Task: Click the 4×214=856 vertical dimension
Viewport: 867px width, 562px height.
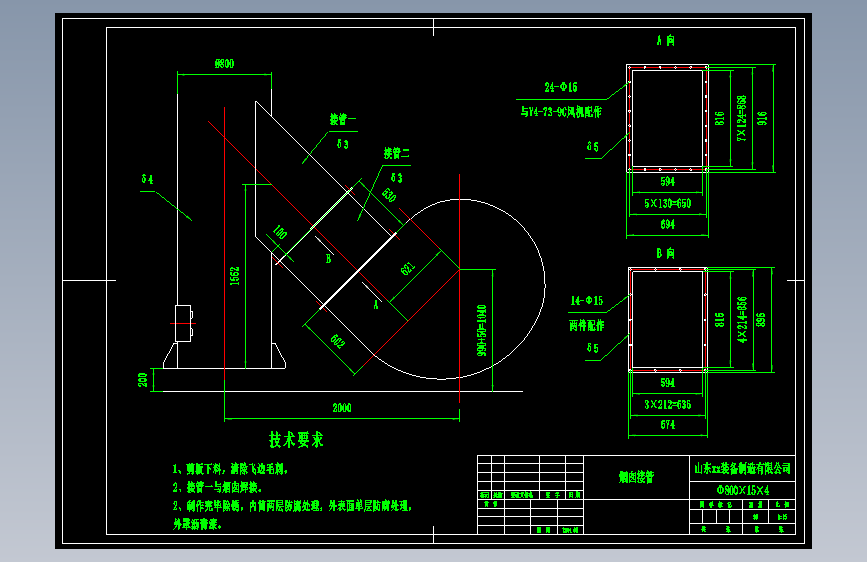Action: (x=742, y=320)
